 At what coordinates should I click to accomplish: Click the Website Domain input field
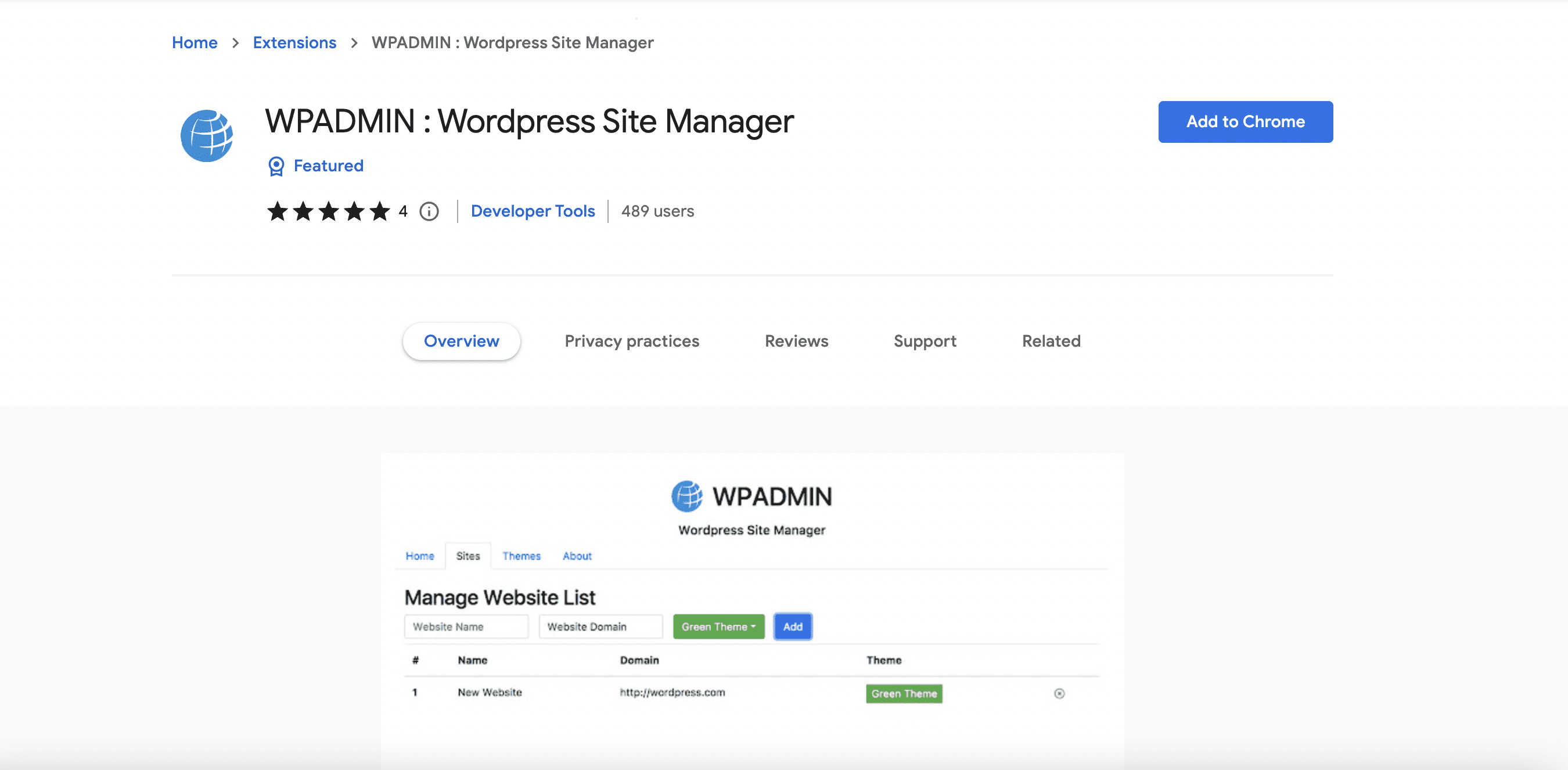pos(601,627)
